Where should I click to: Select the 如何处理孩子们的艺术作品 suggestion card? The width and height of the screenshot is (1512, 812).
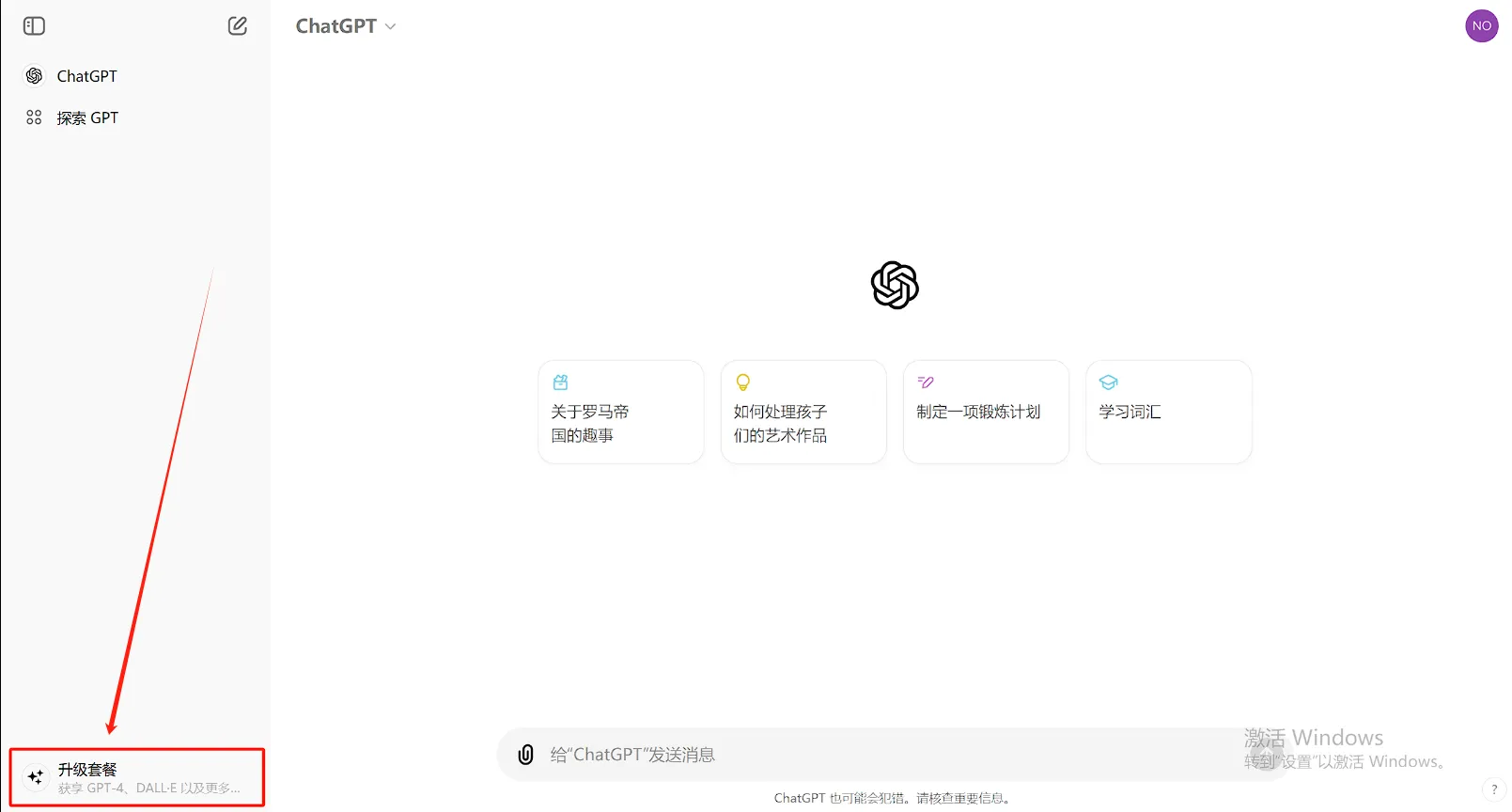(803, 412)
